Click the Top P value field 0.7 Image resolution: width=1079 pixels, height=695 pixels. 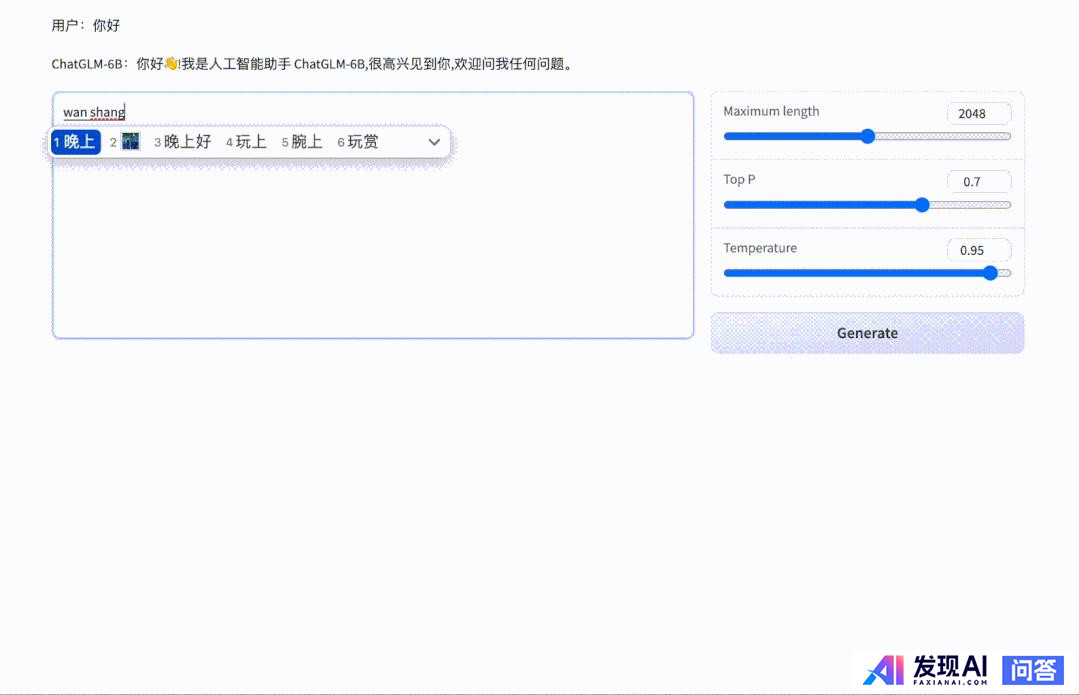979,182
